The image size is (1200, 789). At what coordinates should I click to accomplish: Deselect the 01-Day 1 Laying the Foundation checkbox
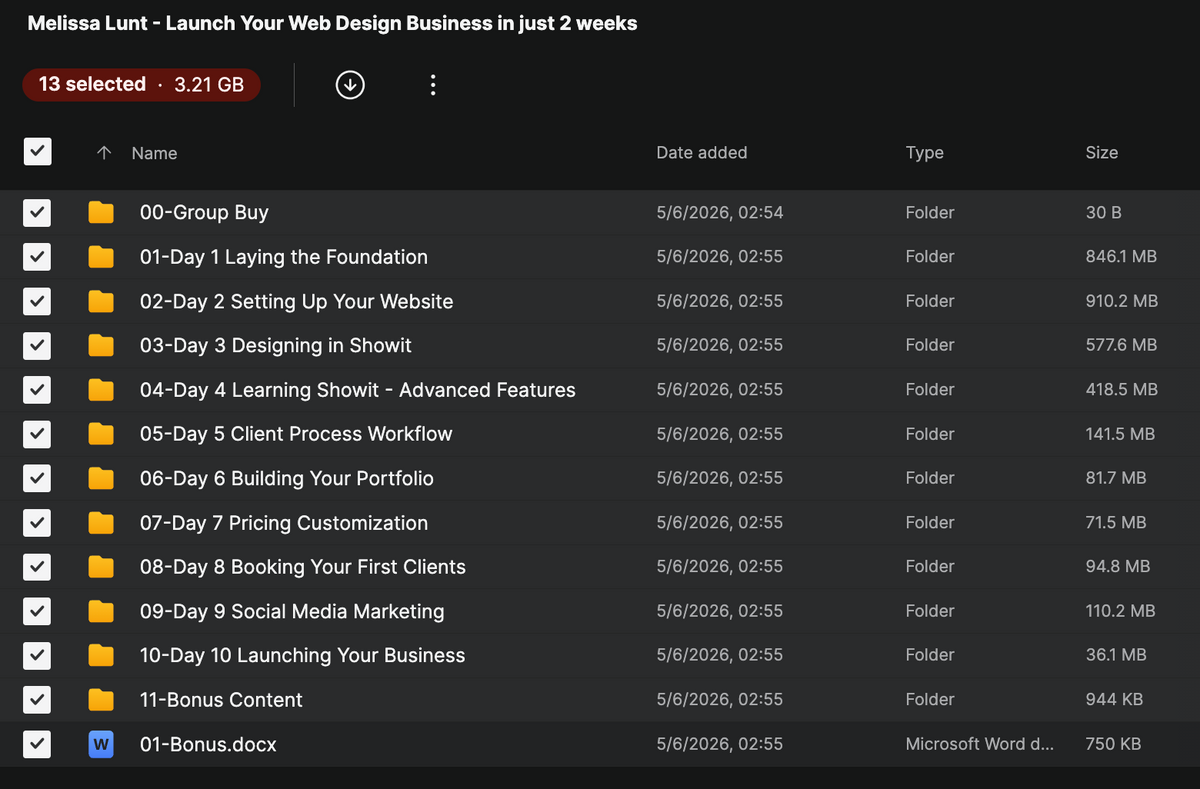click(37, 257)
